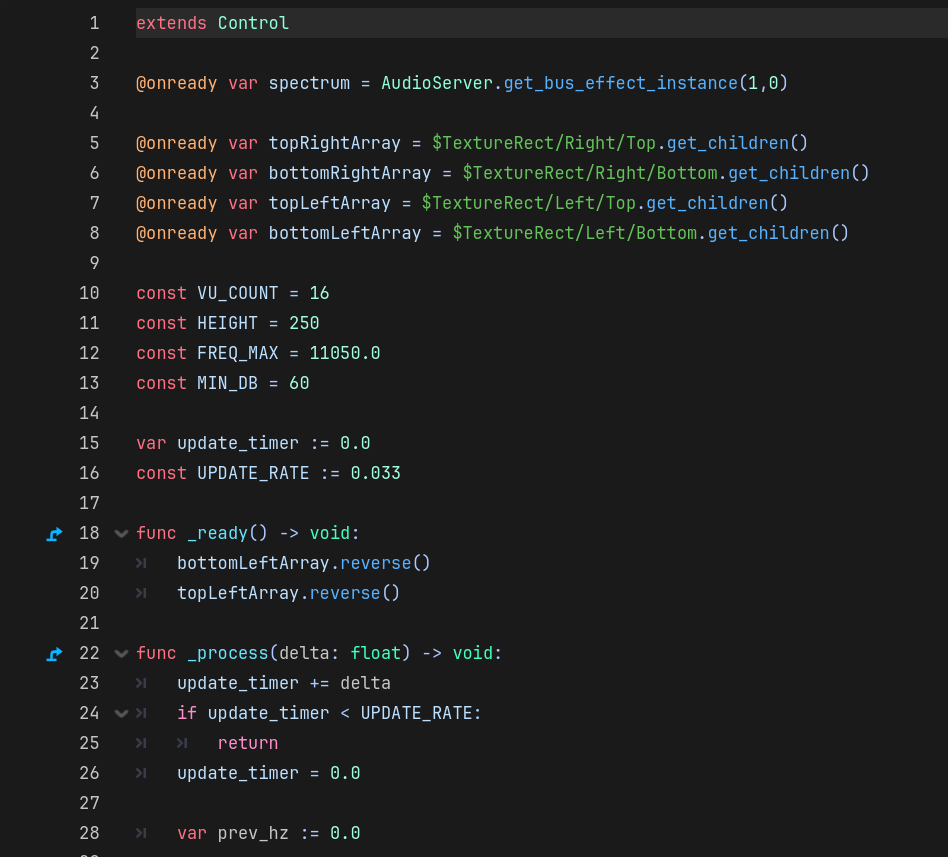Click the 'float' type hint on line 22

(375, 653)
